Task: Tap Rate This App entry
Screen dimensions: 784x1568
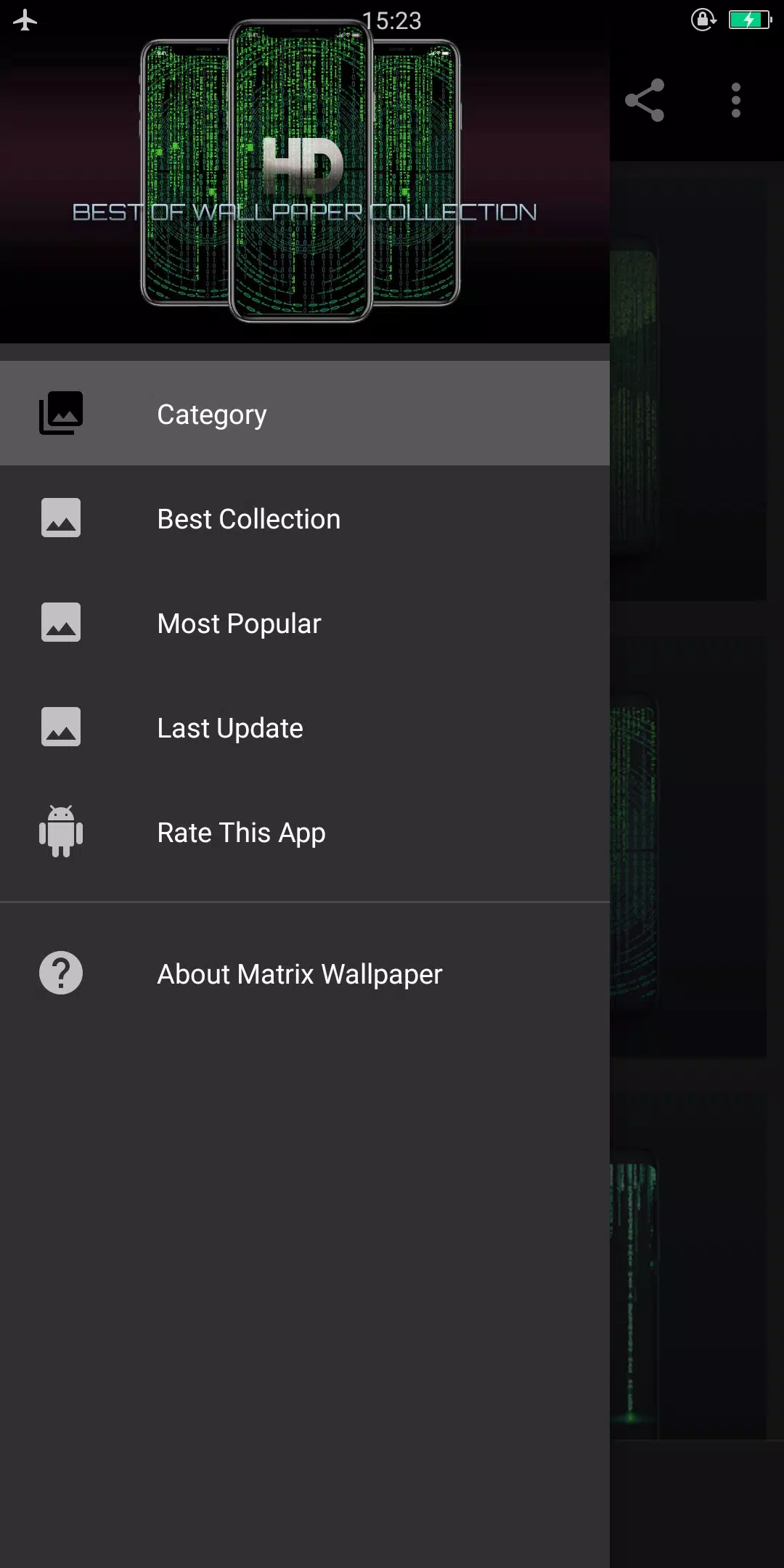Action: click(305, 832)
